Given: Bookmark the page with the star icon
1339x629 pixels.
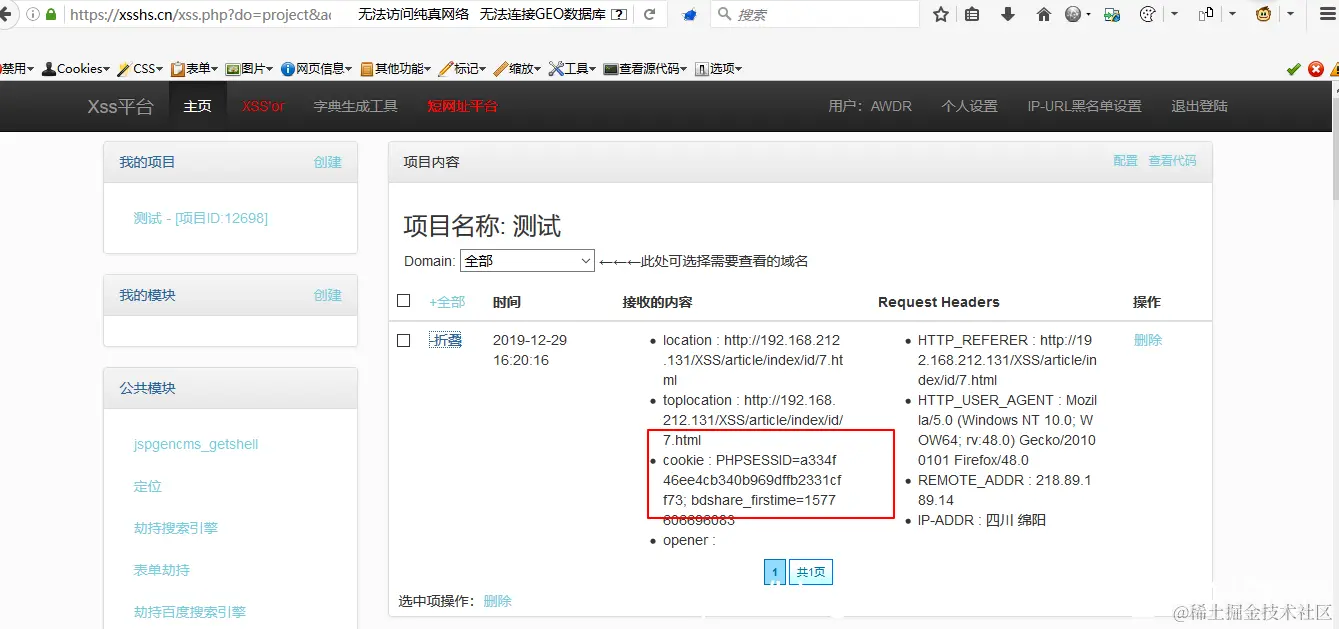Looking at the screenshot, I should click(x=939, y=14).
